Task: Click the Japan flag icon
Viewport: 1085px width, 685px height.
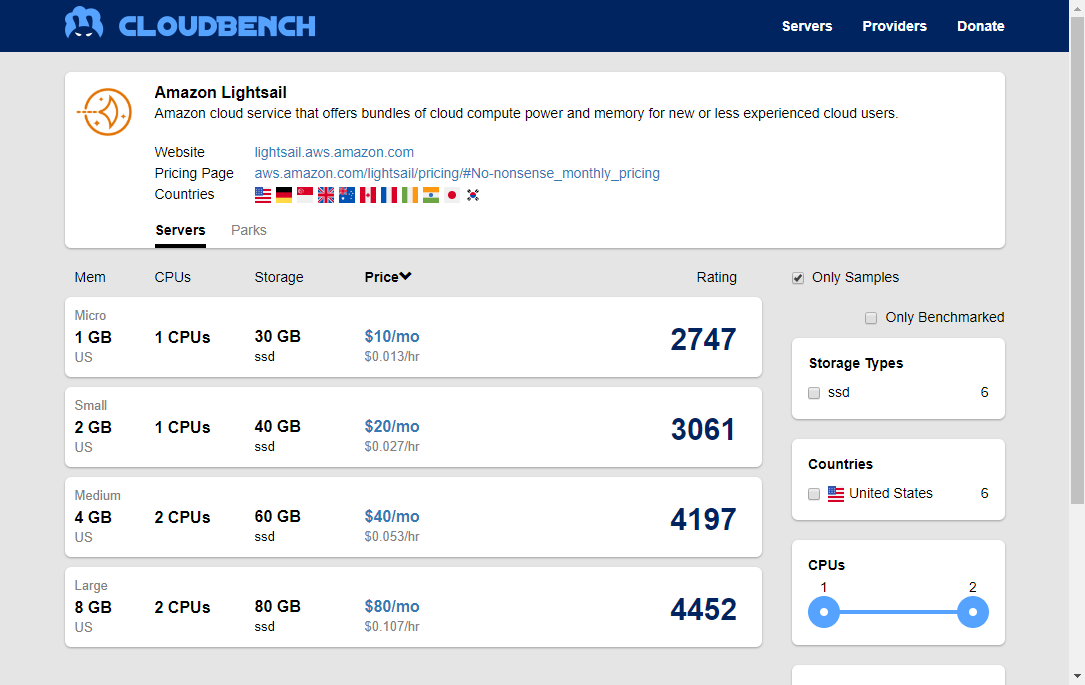Action: 452,195
